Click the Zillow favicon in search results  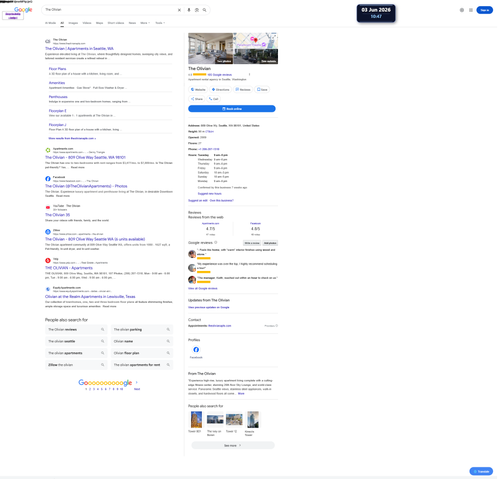coord(48,232)
